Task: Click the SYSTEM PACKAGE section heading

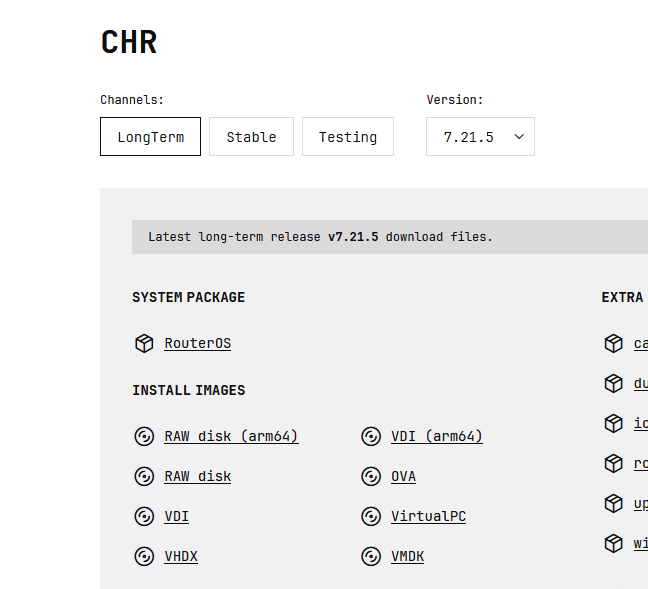Action: tap(188, 297)
